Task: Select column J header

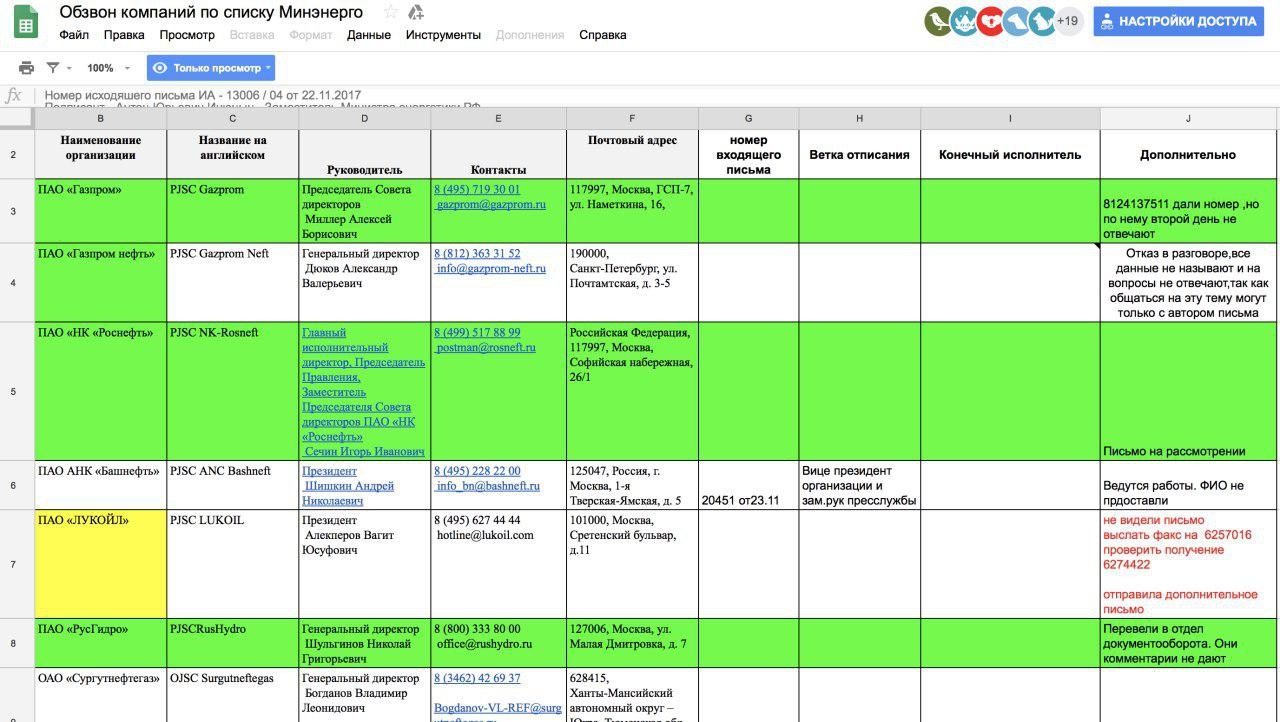Action: pyautogui.click(x=1188, y=118)
